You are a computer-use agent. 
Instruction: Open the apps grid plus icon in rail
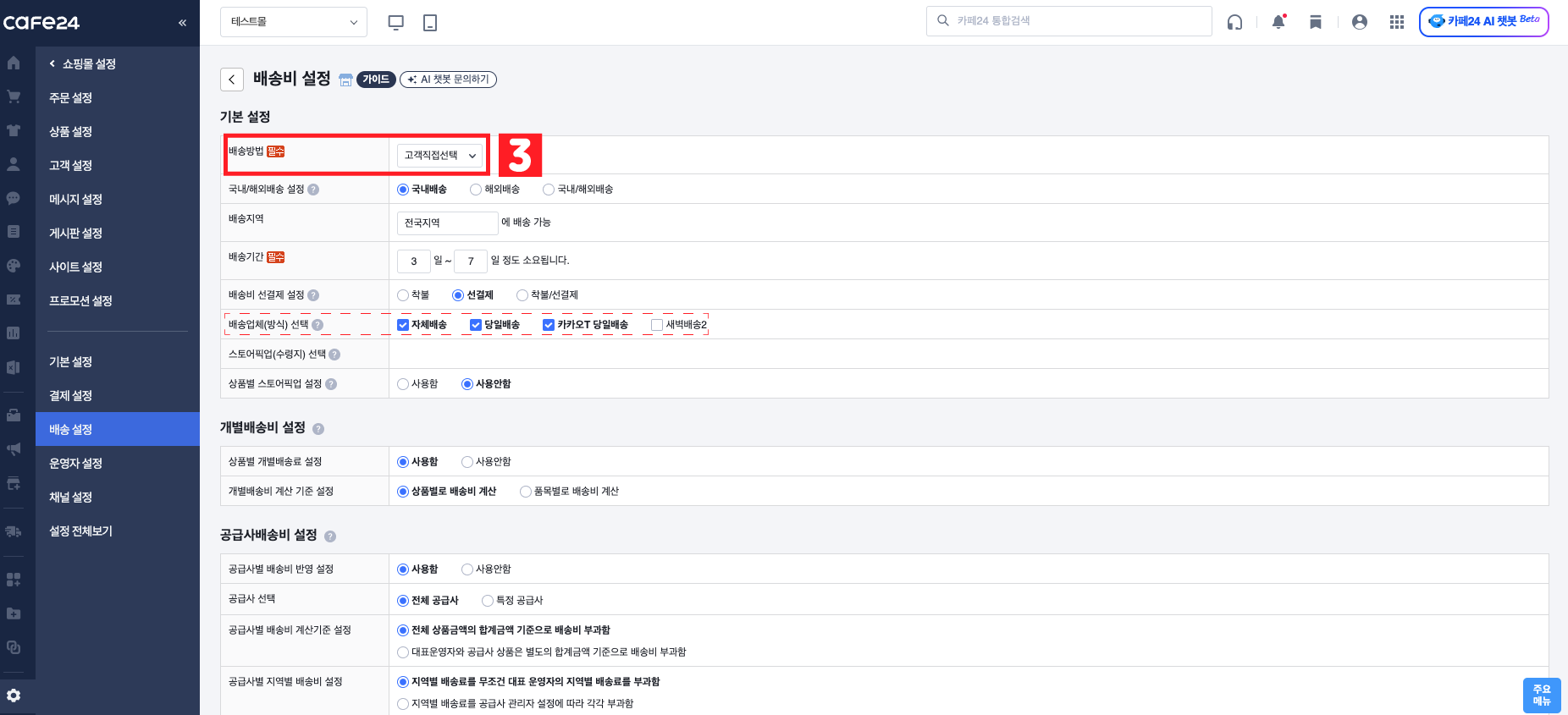pyautogui.click(x=14, y=580)
